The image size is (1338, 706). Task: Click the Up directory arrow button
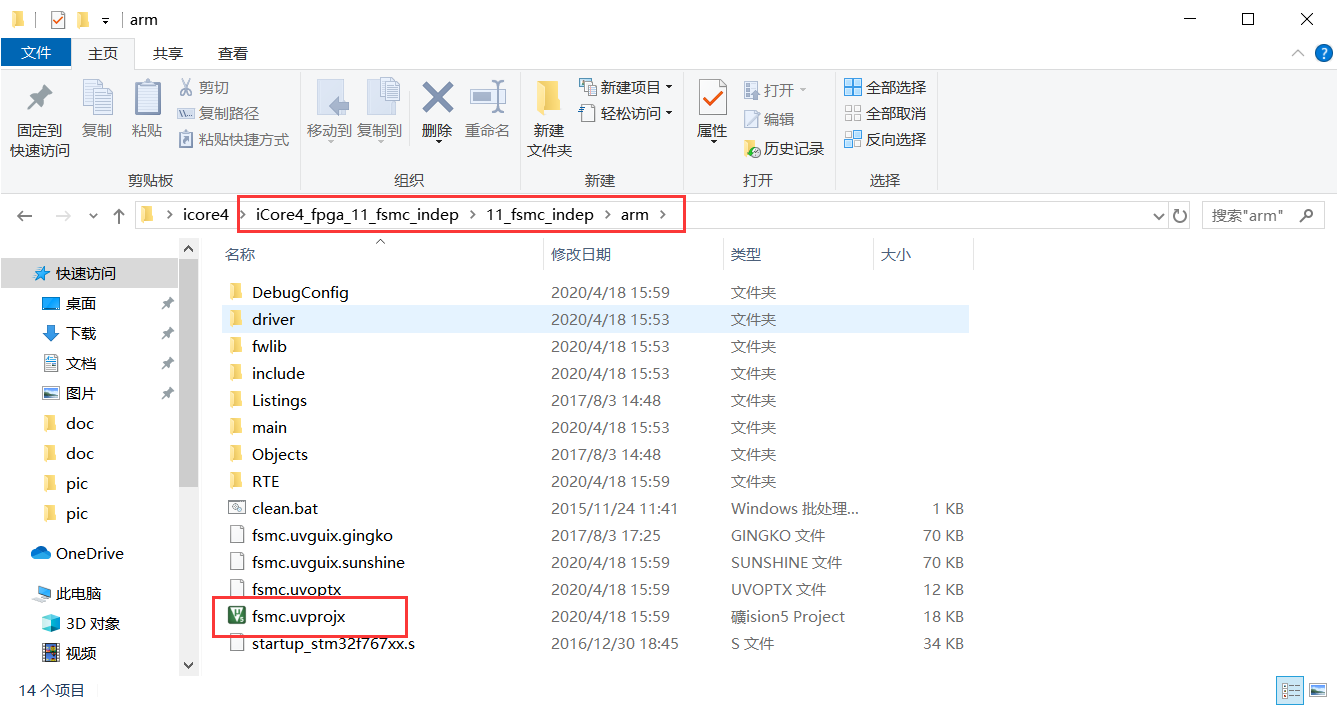point(119,216)
